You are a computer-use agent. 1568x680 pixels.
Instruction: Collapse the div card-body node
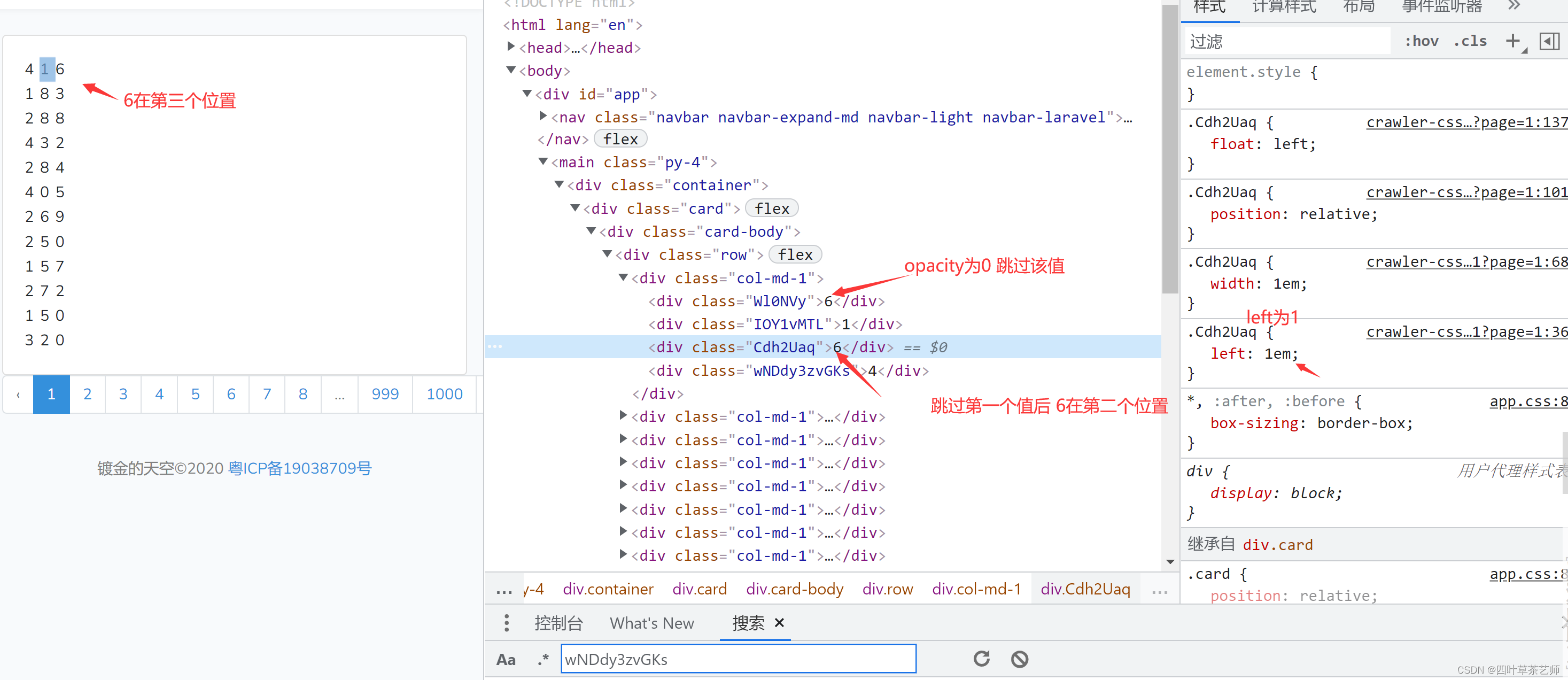click(591, 231)
